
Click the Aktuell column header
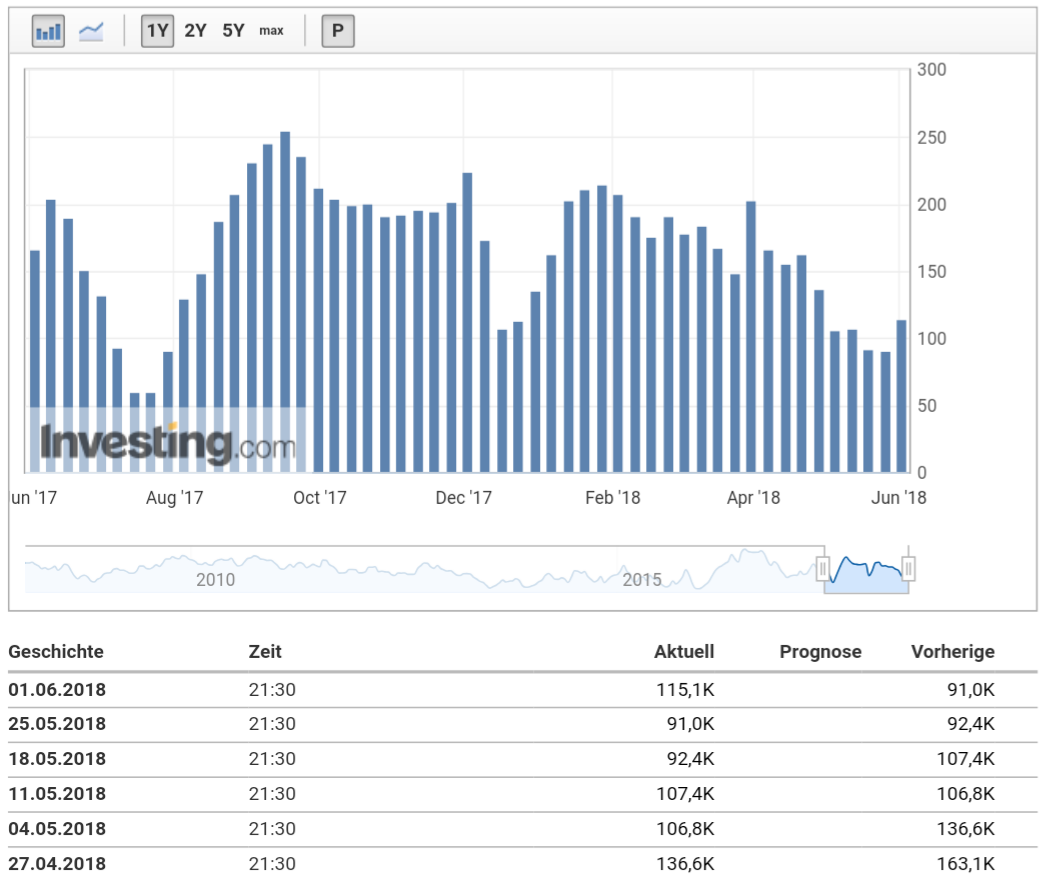tap(684, 652)
